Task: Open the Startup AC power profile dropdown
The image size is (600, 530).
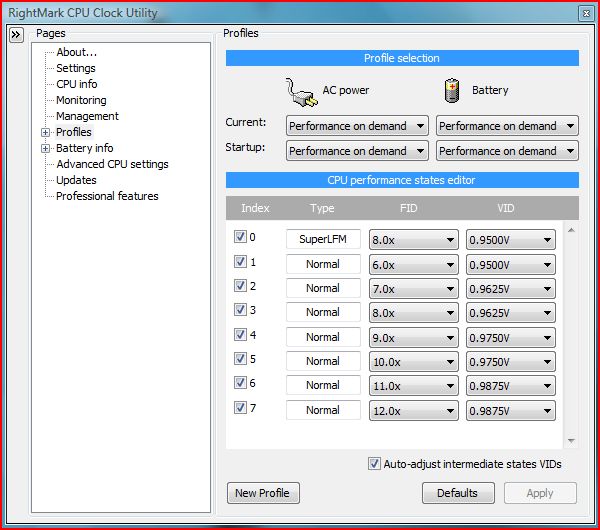Action: [x=357, y=151]
